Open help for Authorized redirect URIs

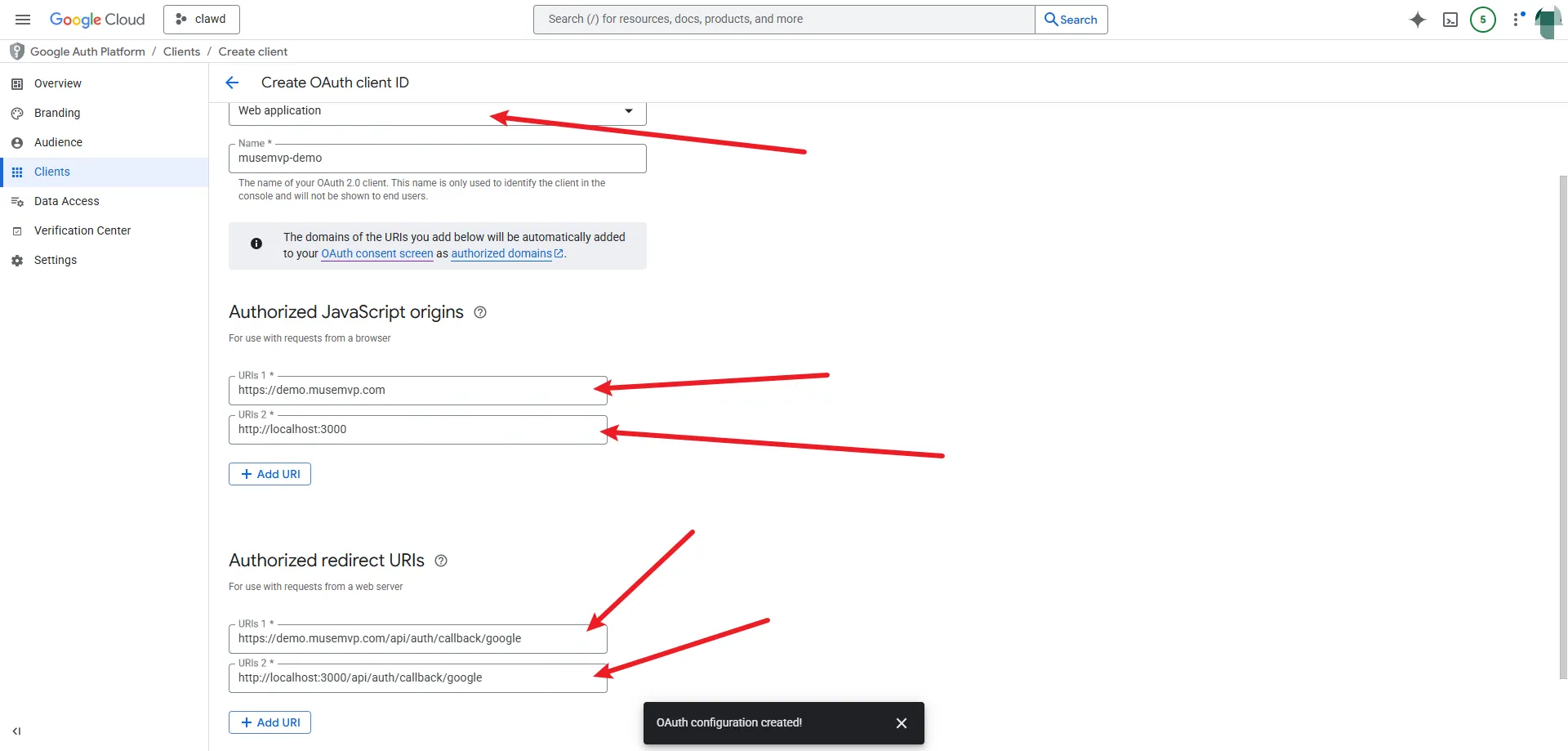pyautogui.click(x=441, y=561)
